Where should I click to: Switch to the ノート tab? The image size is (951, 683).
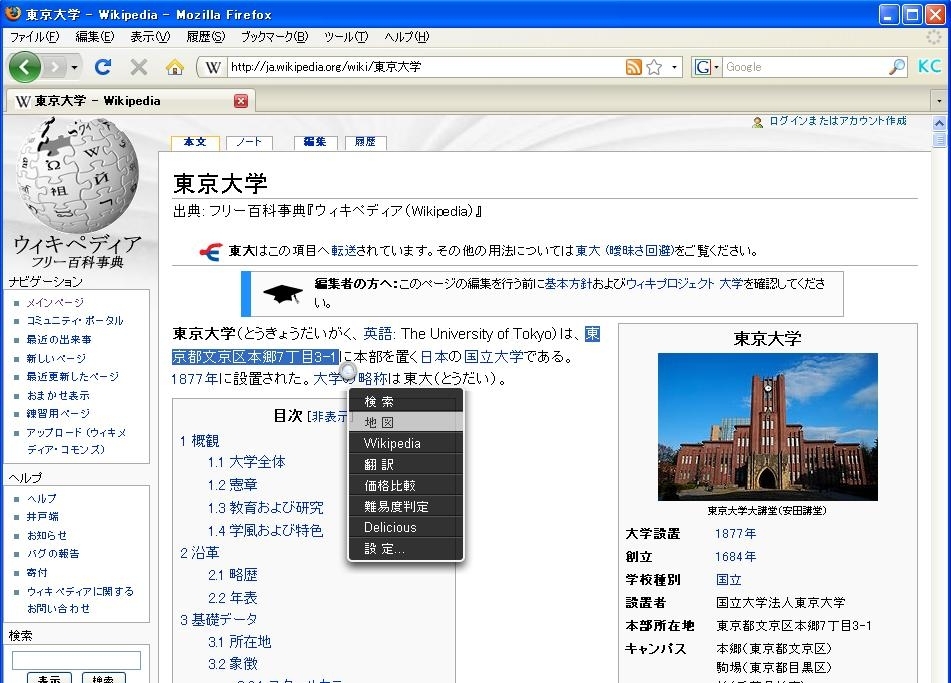coord(249,142)
